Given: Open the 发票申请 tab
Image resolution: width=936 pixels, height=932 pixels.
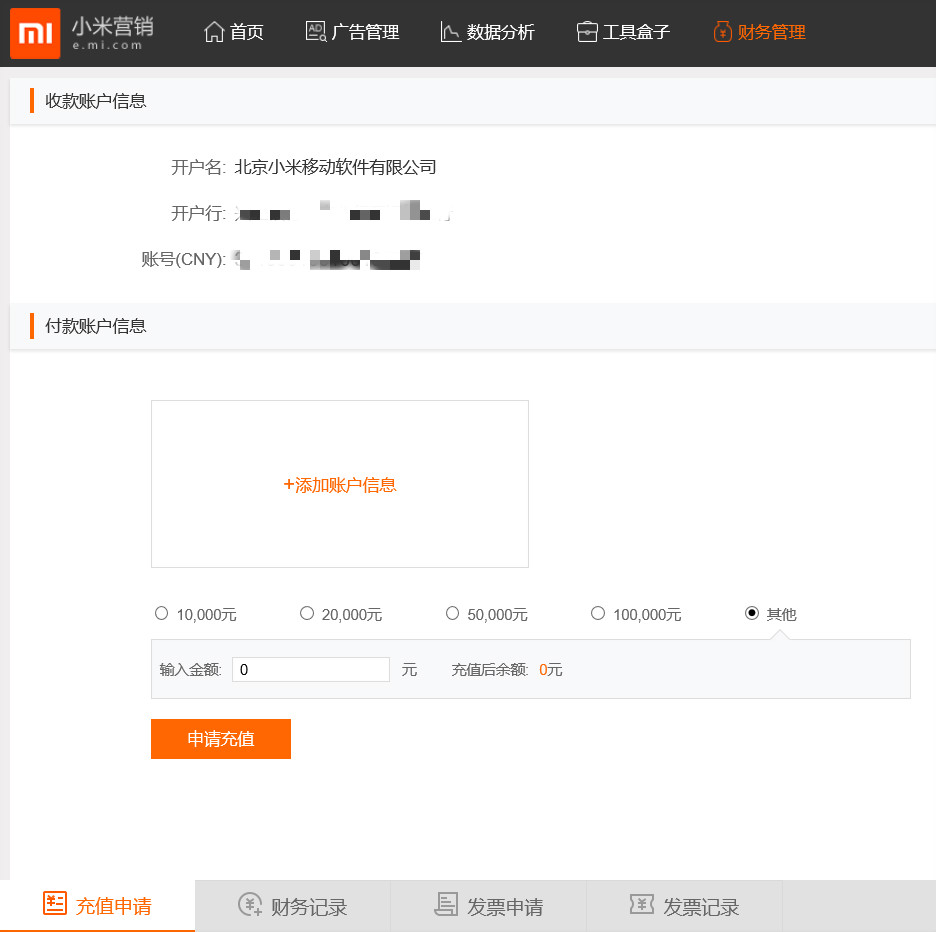Looking at the screenshot, I should [487, 906].
